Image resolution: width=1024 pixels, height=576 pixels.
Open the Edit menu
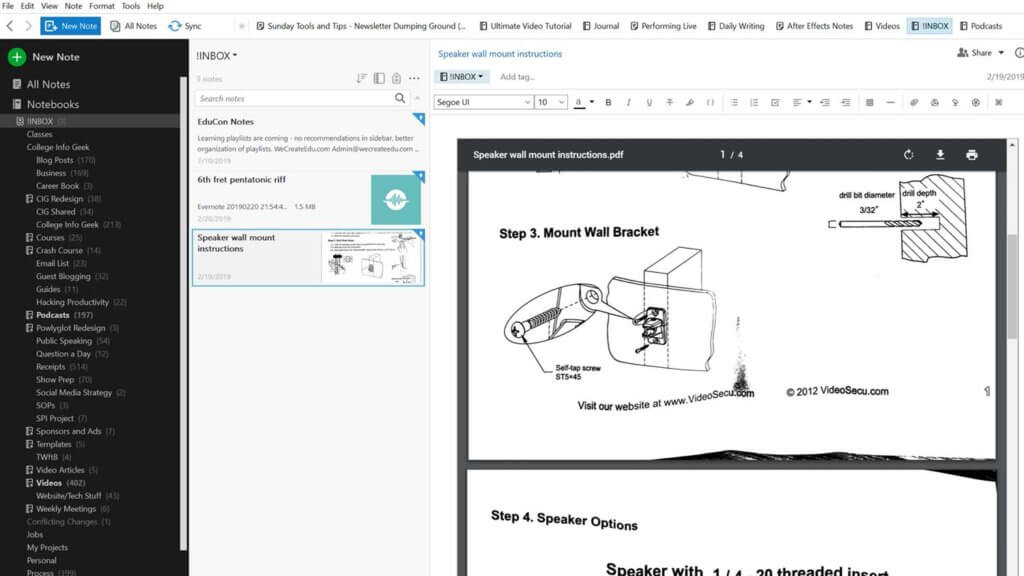pos(27,6)
